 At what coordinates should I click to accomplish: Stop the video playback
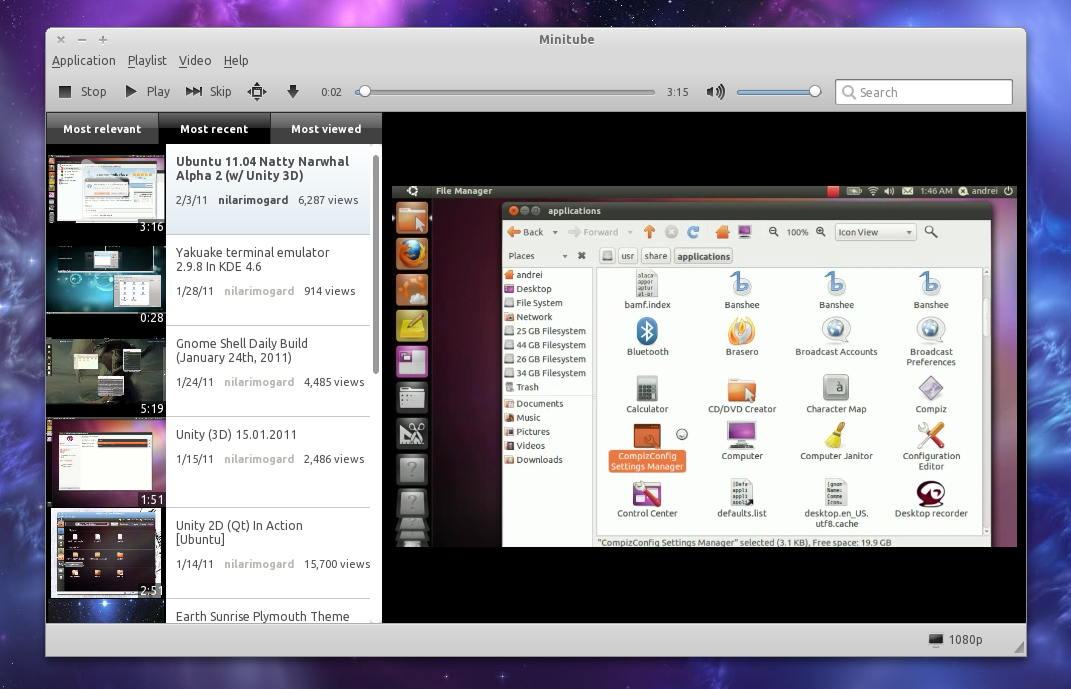(82, 92)
